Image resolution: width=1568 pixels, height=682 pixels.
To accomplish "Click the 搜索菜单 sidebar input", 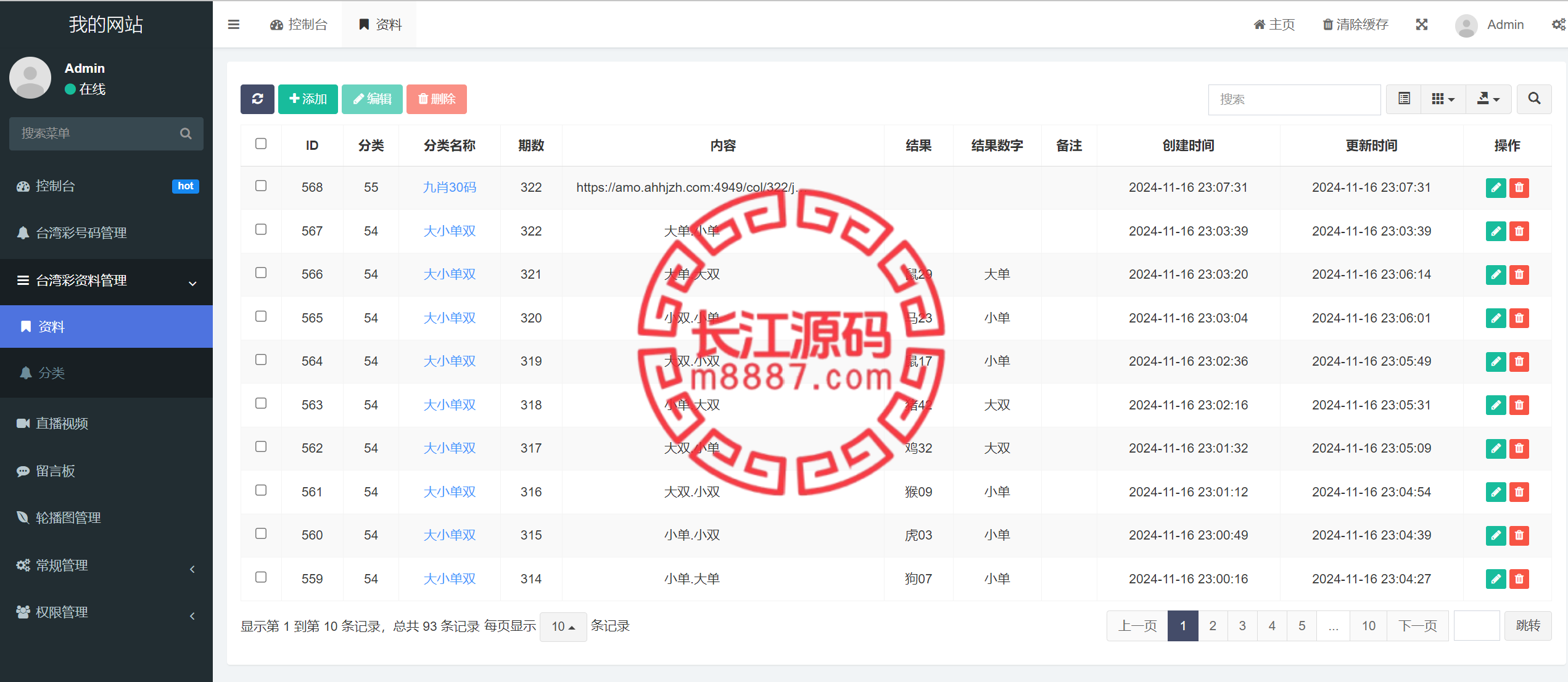I will (106, 134).
